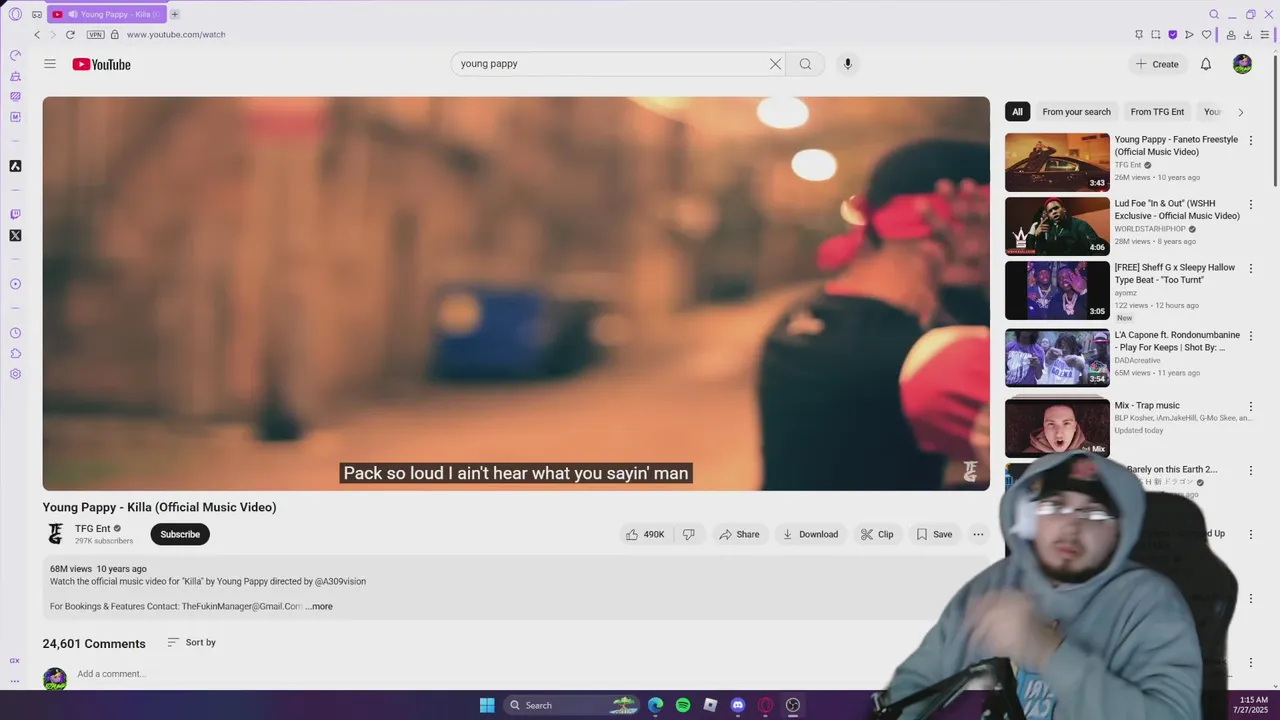Like the video (490K)
1280x720 pixels.
tap(645, 534)
